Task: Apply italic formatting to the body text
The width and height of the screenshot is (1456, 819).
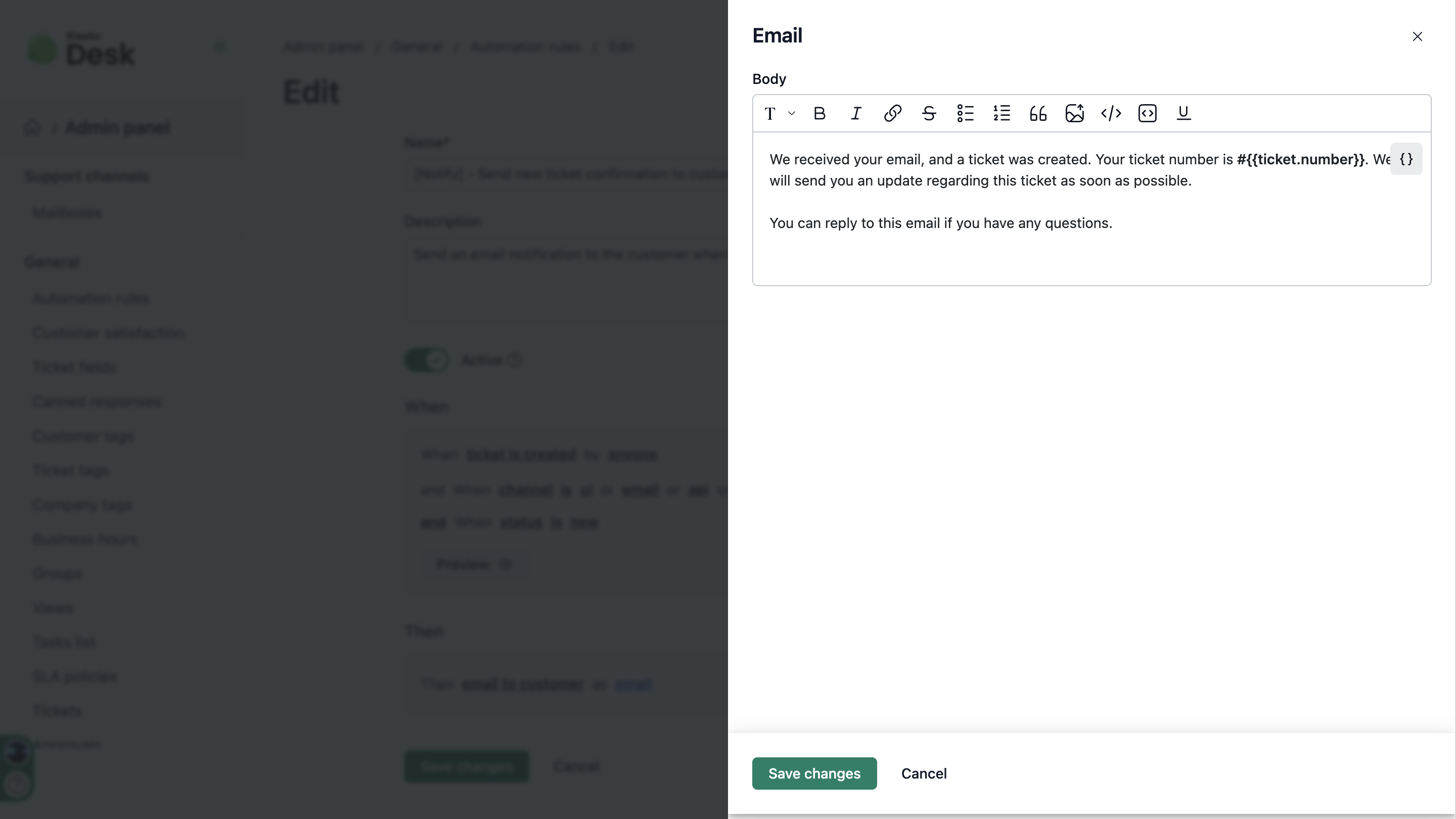Action: (x=856, y=114)
